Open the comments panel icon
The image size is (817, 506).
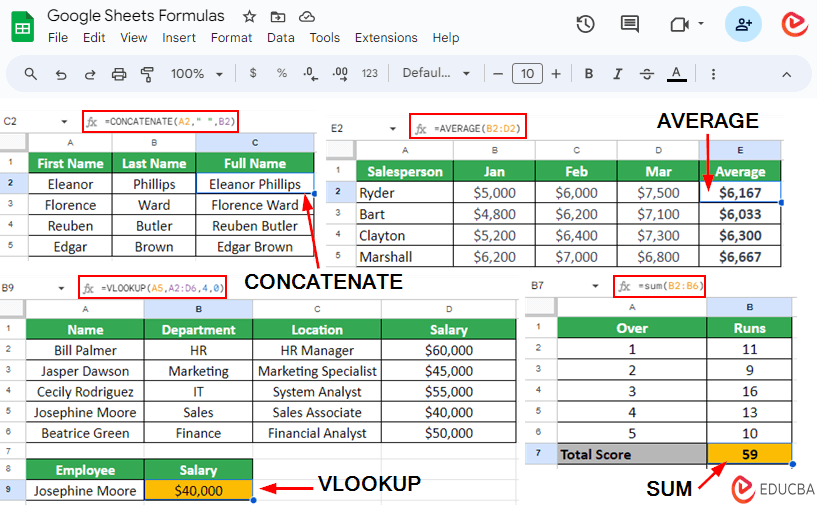click(x=629, y=24)
